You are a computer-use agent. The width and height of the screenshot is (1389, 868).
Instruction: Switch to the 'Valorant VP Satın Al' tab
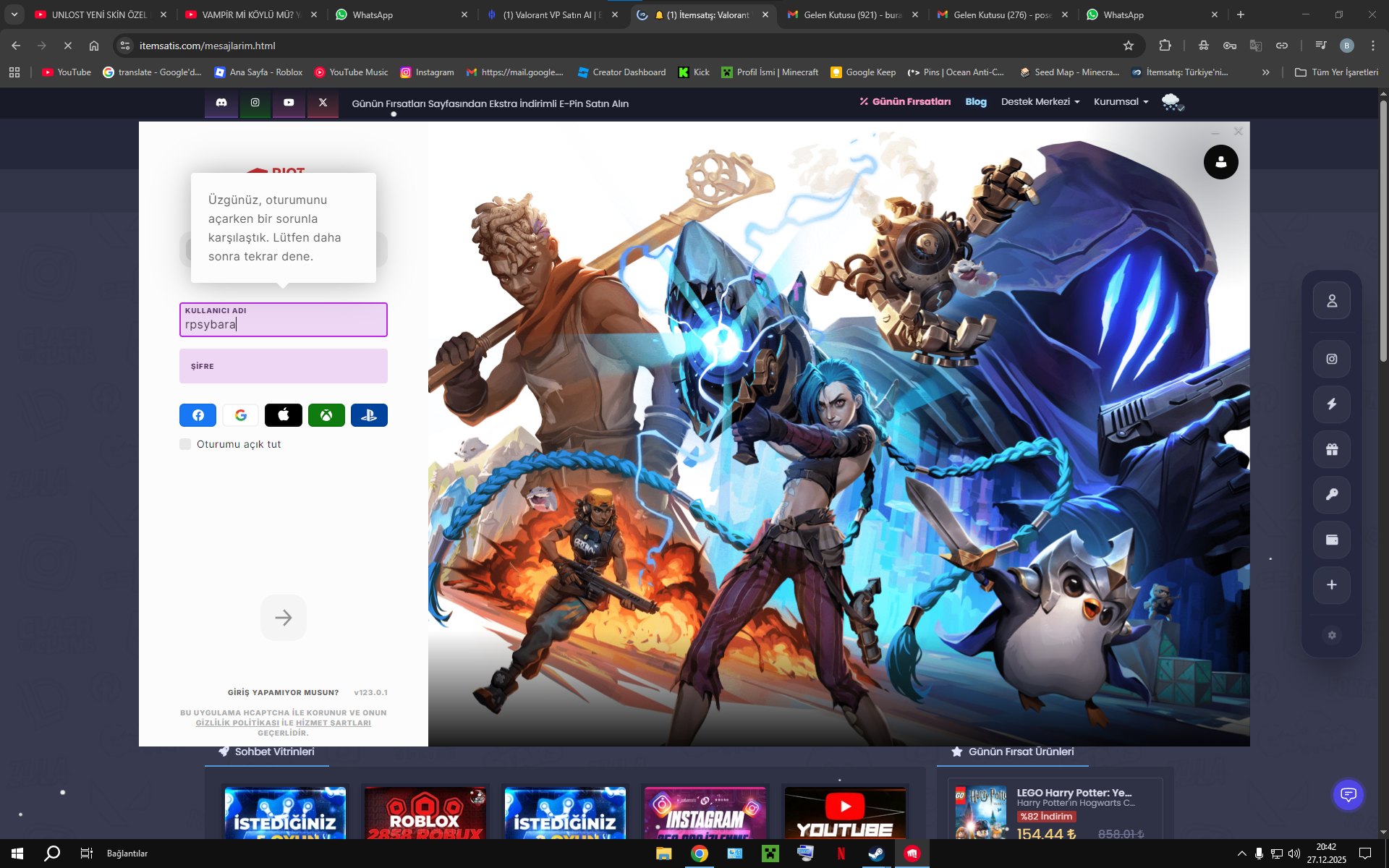pyautogui.click(x=553, y=14)
